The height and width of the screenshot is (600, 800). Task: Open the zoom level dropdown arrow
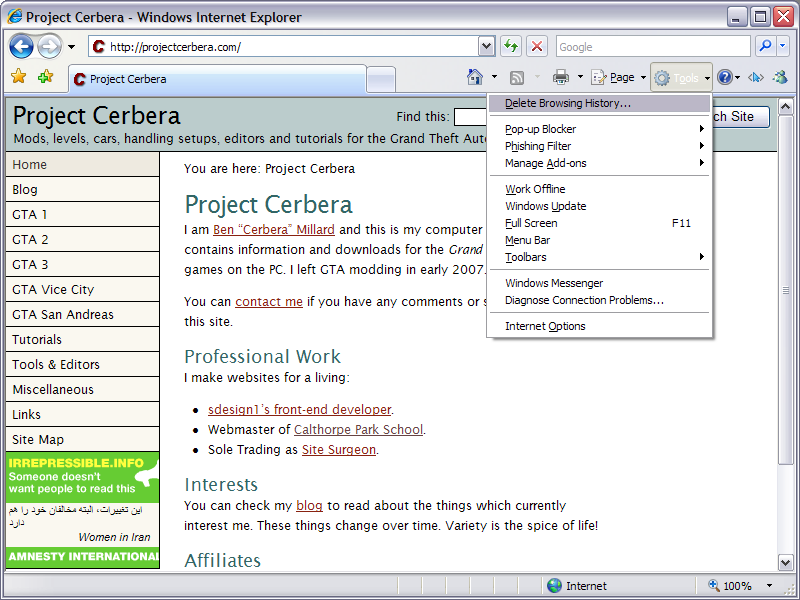pos(769,586)
